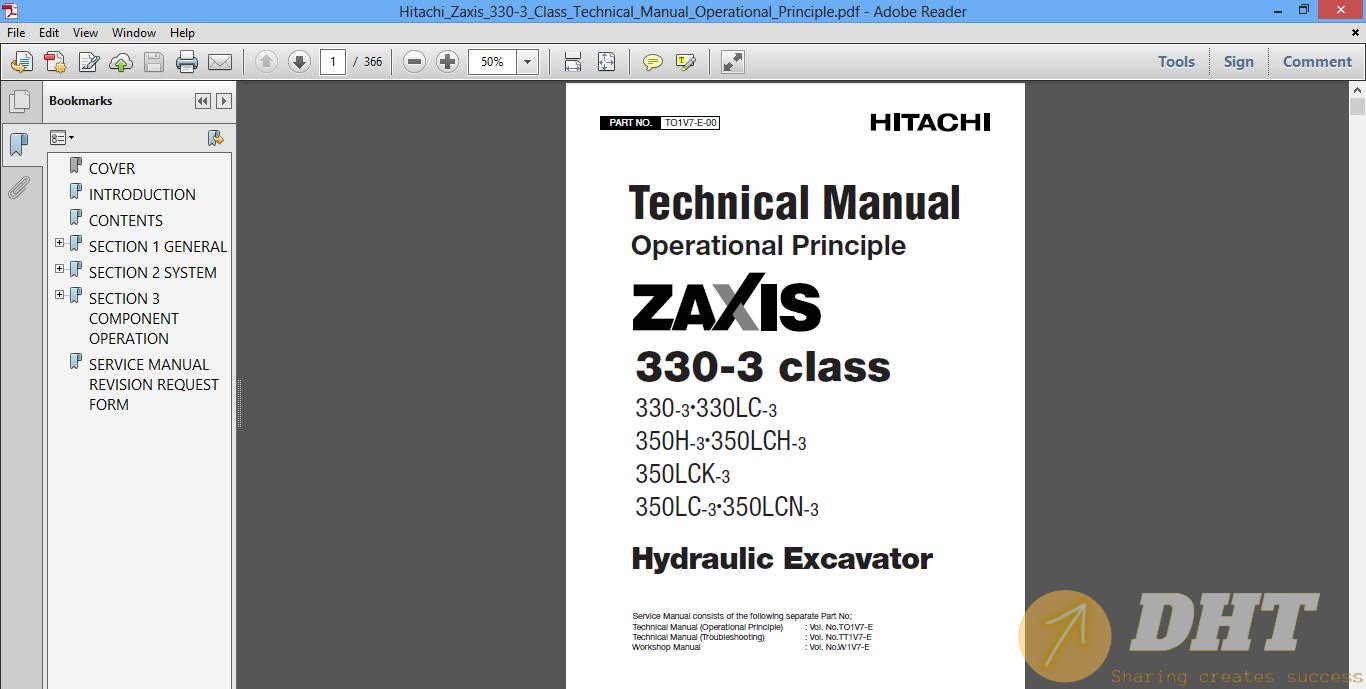Open the View menu
The height and width of the screenshot is (689, 1366).
click(x=85, y=32)
